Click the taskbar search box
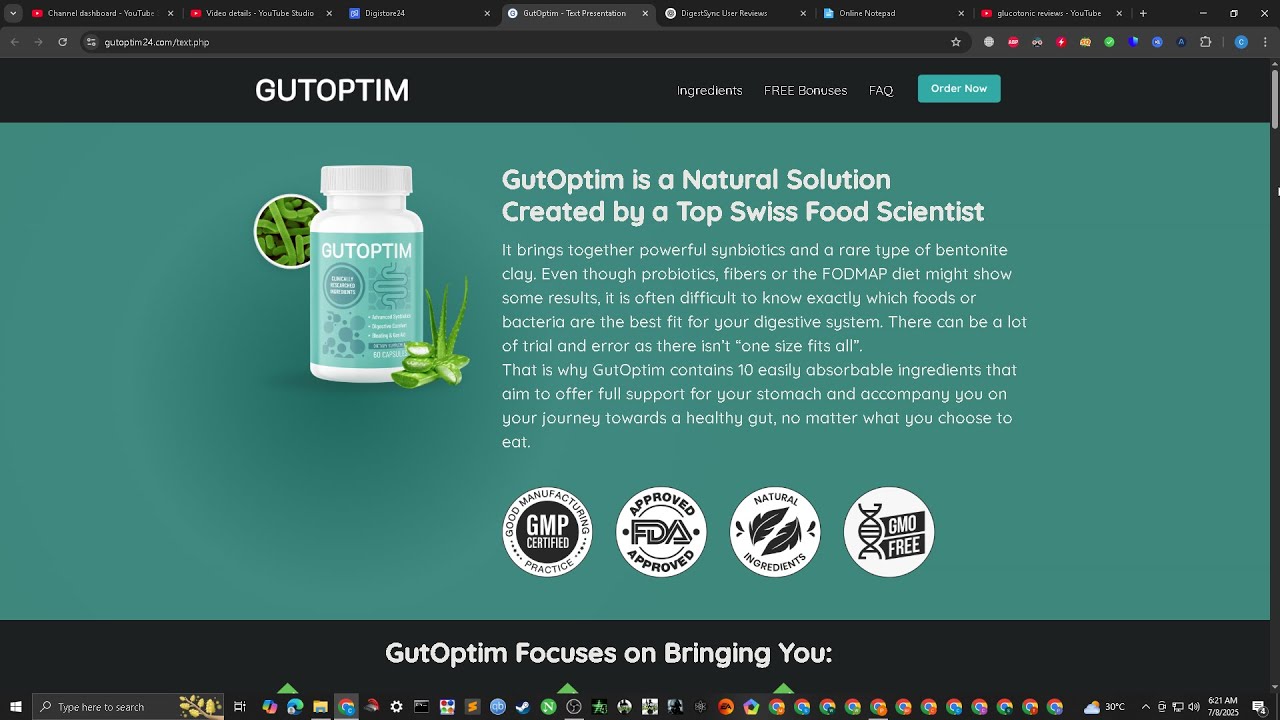The width and height of the screenshot is (1280, 720). point(129,707)
